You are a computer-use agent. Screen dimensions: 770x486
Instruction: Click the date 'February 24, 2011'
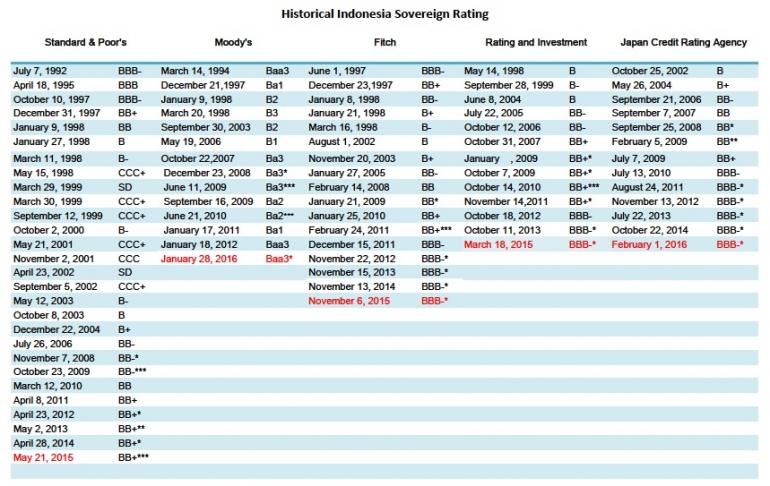click(x=348, y=230)
